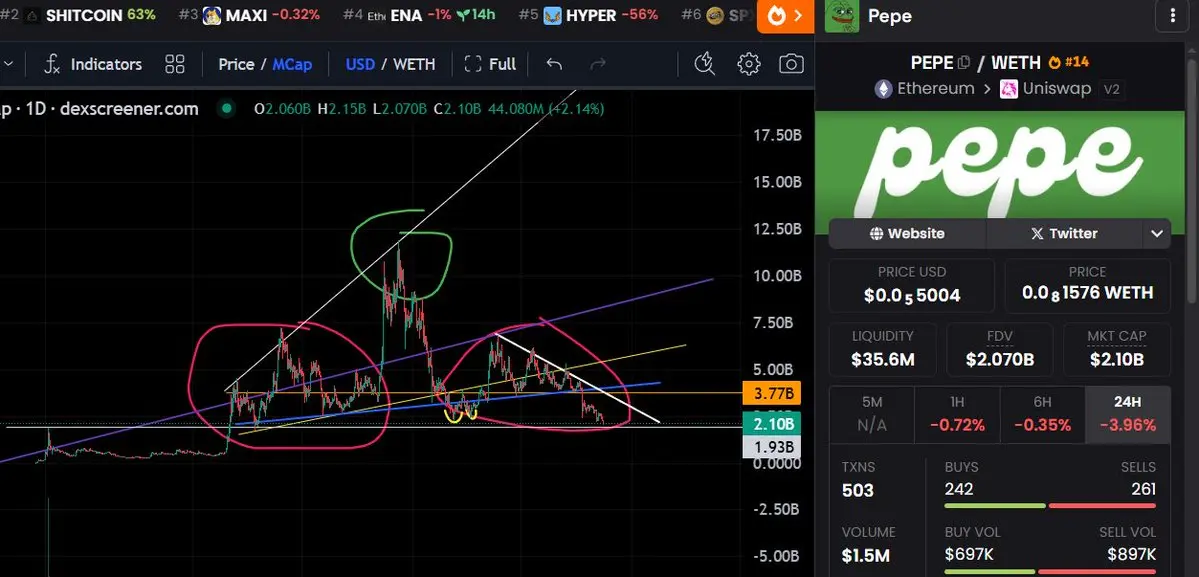The image size is (1199, 577).
Task: Click the buy vol versus sell vol bar
Action: click(x=1051, y=571)
